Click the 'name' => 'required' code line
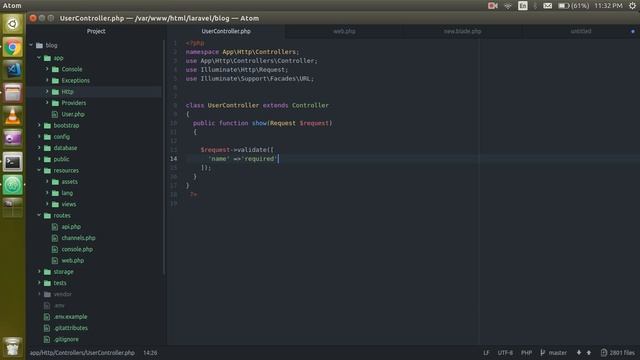The width and height of the screenshot is (640, 360). (243, 159)
